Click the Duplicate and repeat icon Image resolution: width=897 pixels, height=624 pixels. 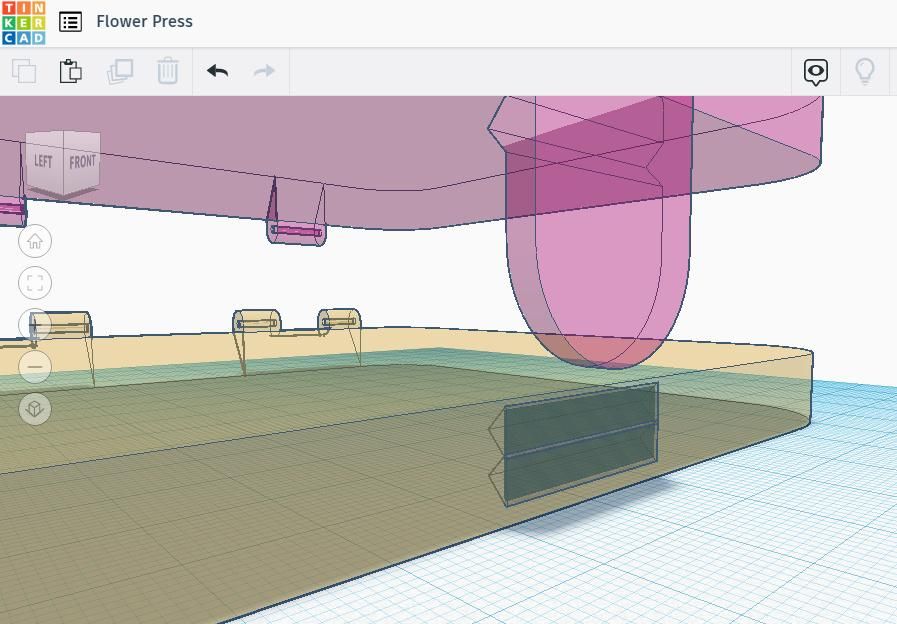[x=120, y=71]
